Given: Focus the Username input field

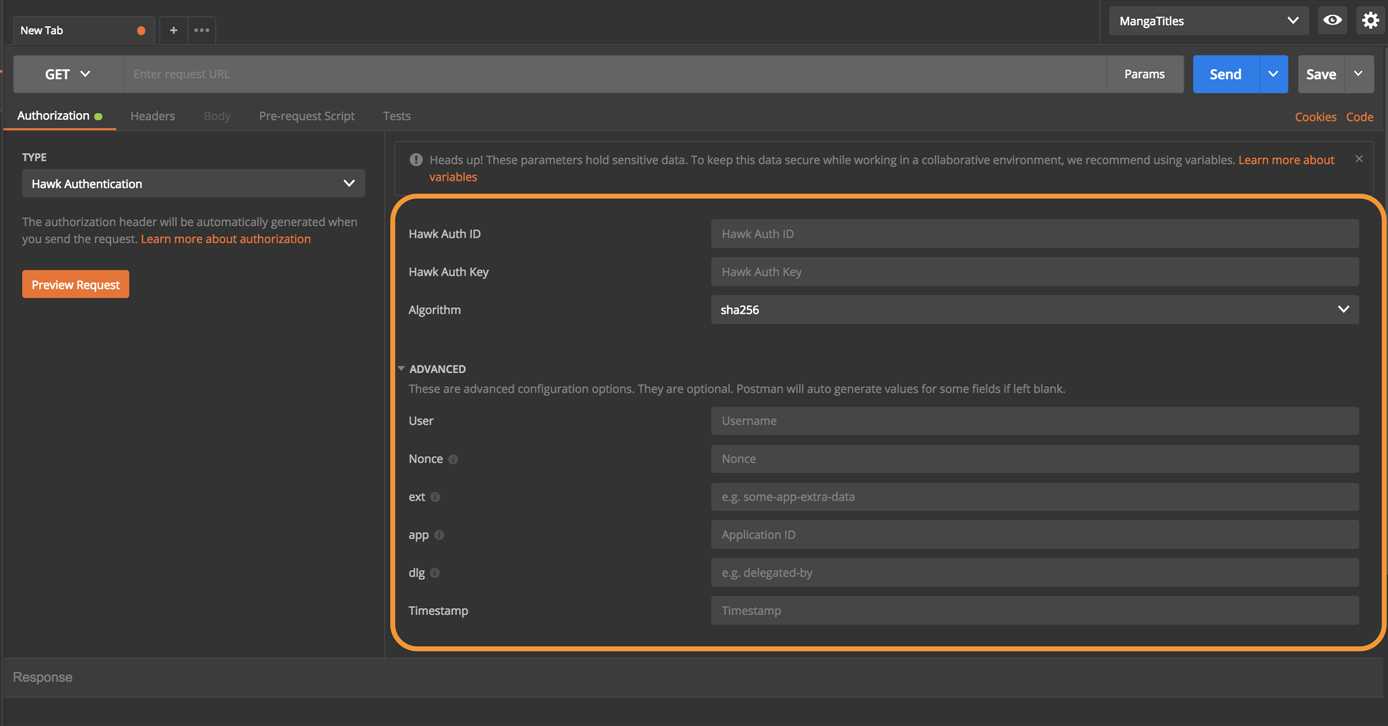Looking at the screenshot, I should 1034,421.
